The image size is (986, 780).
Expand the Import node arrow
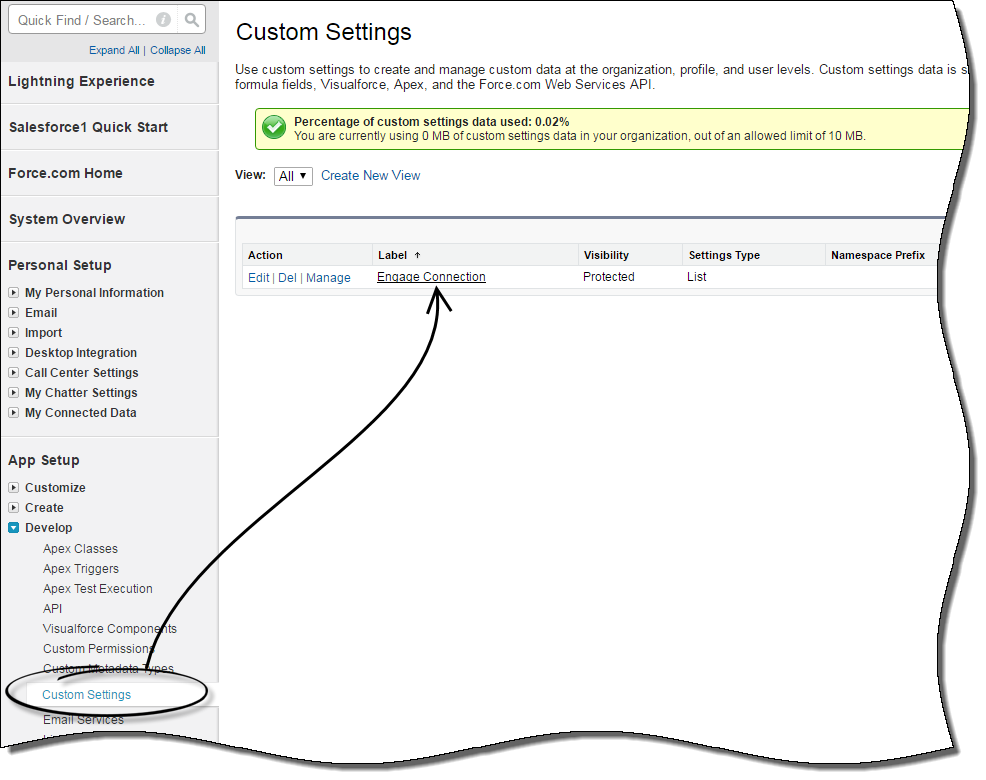pos(13,333)
